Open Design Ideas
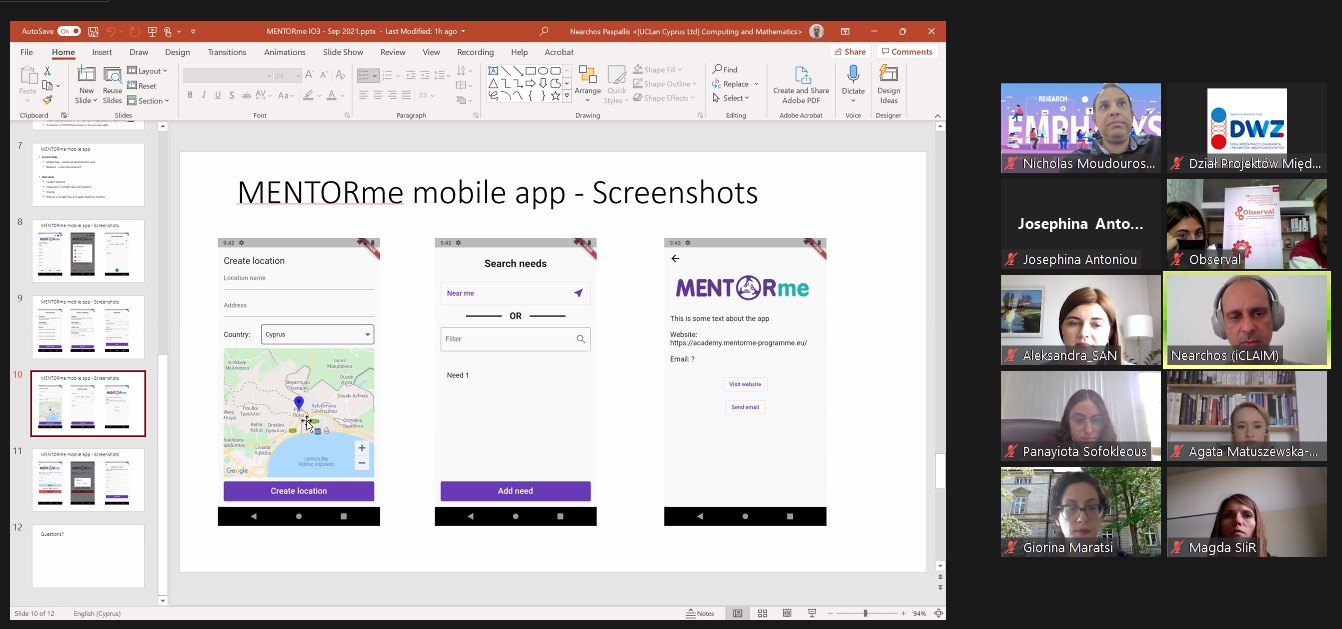1342x629 pixels. (x=889, y=84)
